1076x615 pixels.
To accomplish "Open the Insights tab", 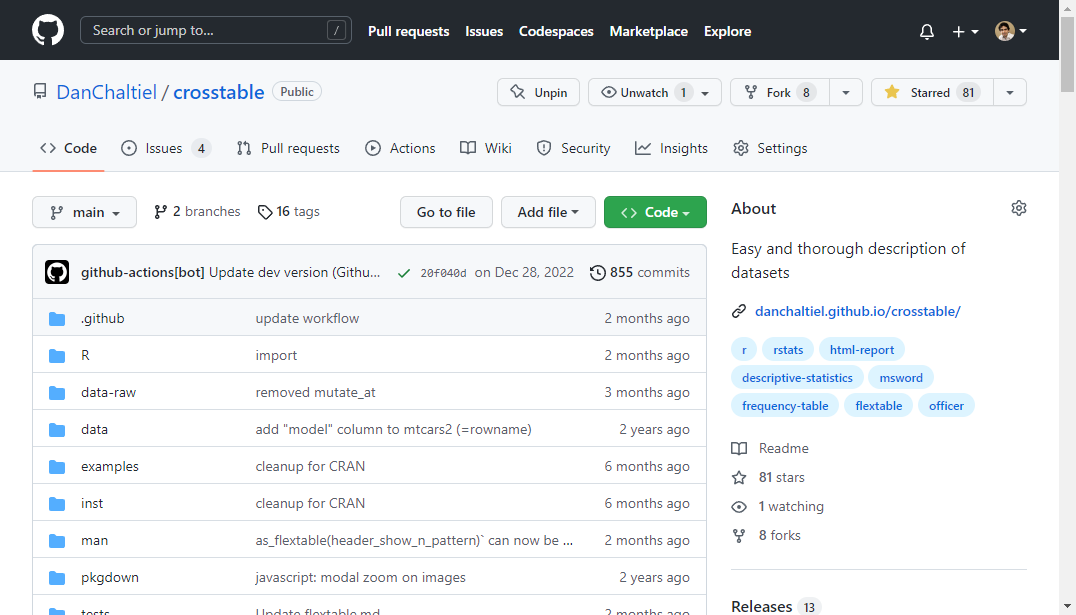I will [671, 148].
